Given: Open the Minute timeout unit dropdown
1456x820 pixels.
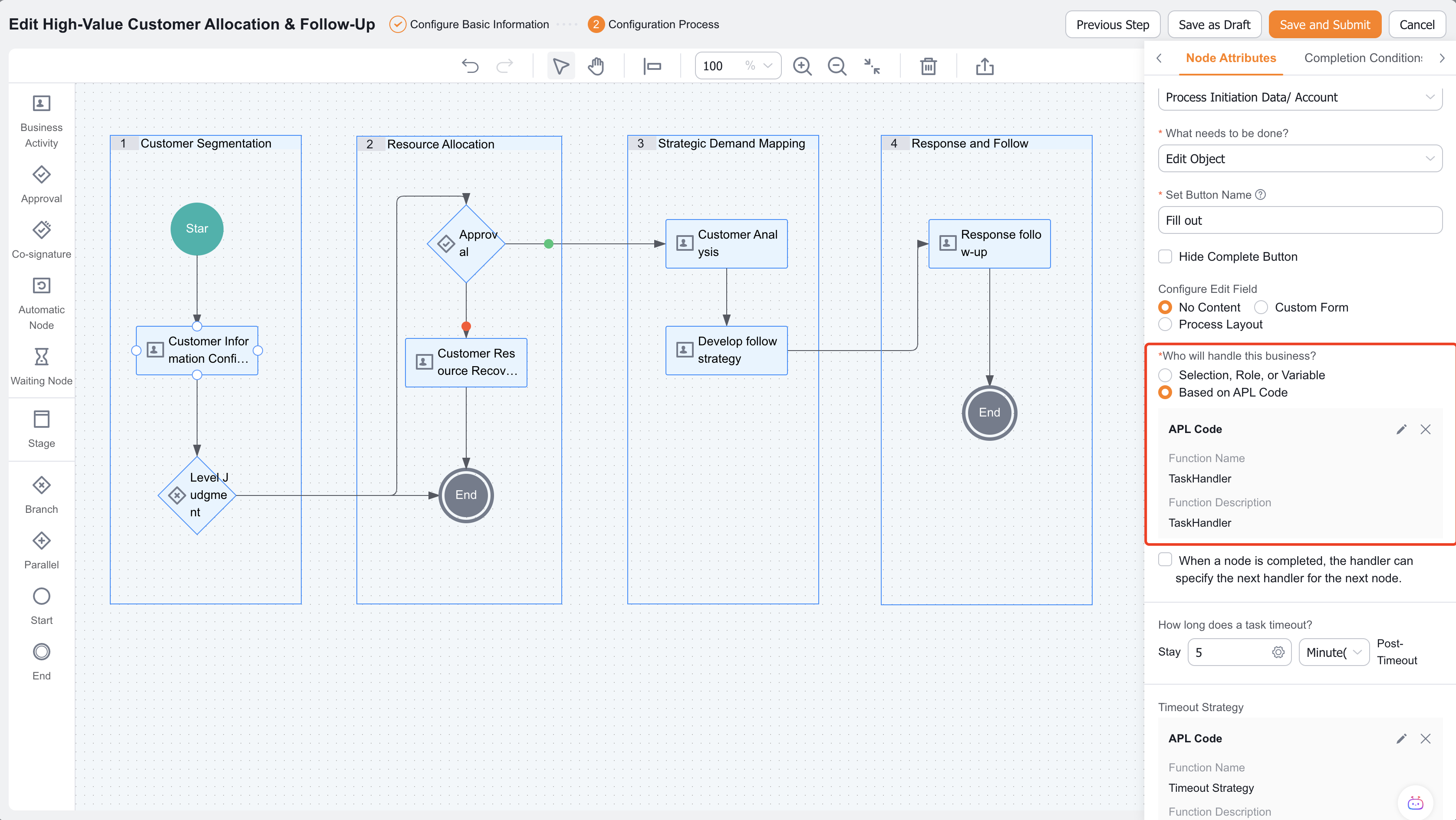Looking at the screenshot, I should click(x=1334, y=652).
